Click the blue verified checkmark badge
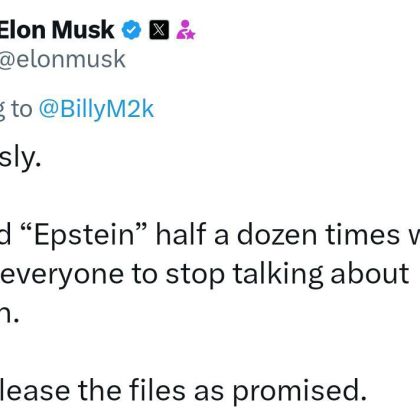Image resolution: width=420 pixels, height=420 pixels. 131,30
